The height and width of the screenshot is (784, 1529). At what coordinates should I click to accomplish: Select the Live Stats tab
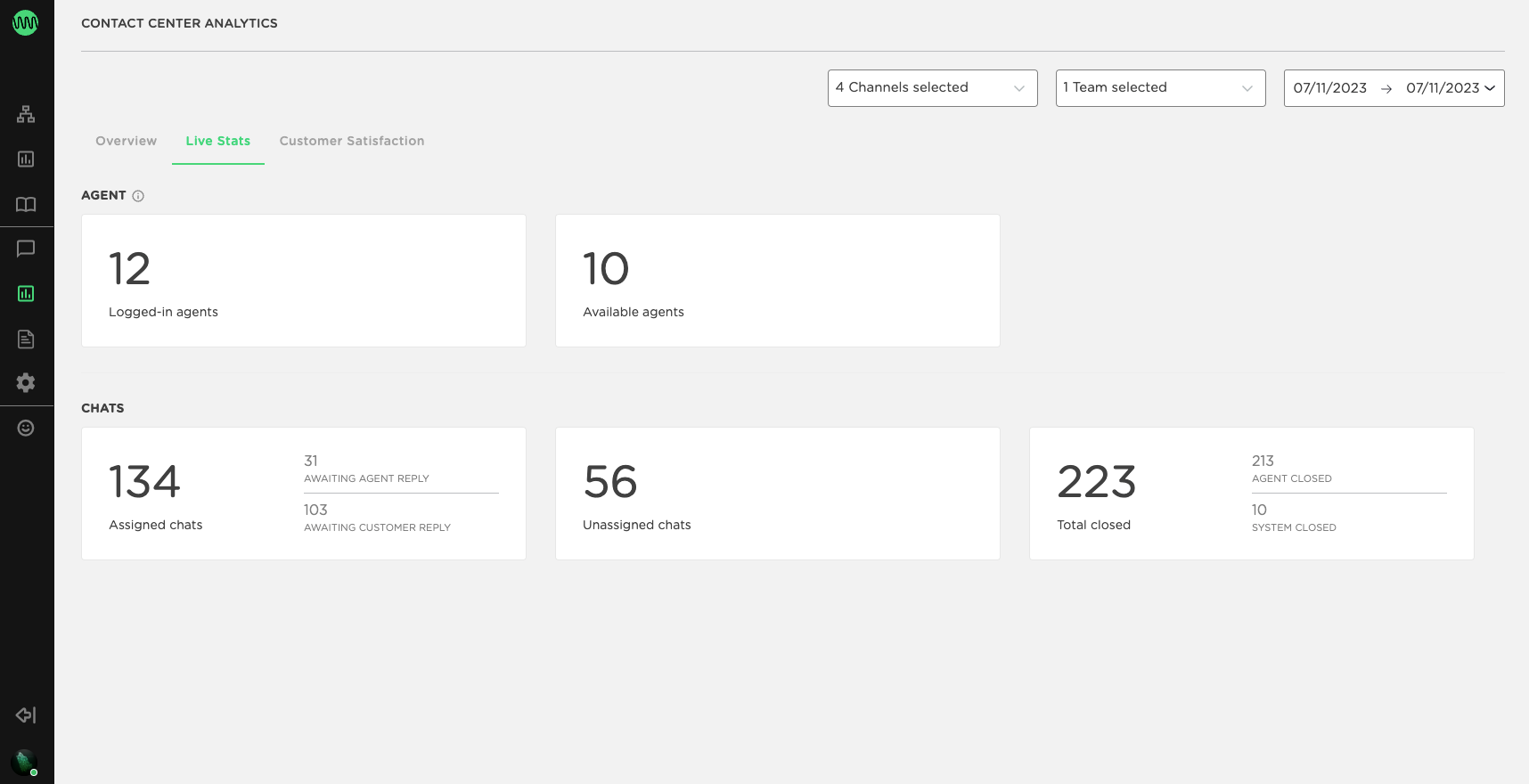point(218,141)
